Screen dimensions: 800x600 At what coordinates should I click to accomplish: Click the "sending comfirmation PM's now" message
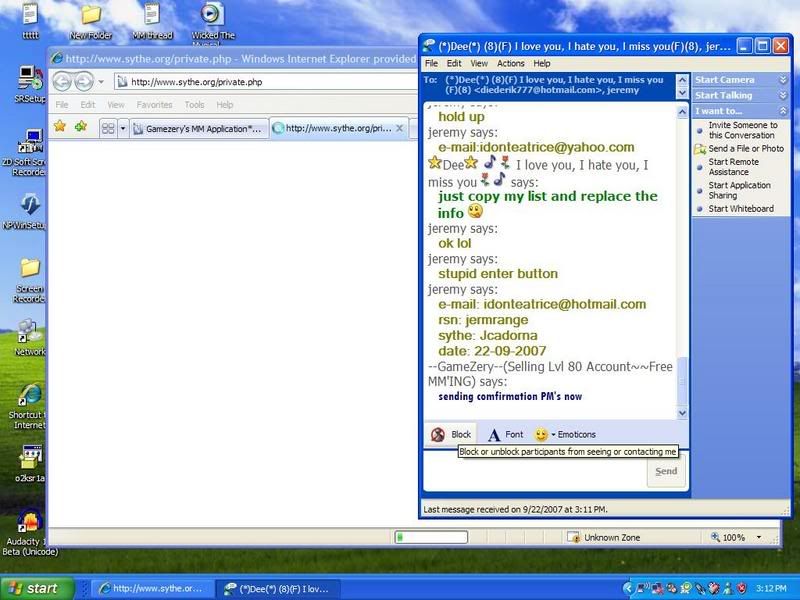(x=510, y=396)
